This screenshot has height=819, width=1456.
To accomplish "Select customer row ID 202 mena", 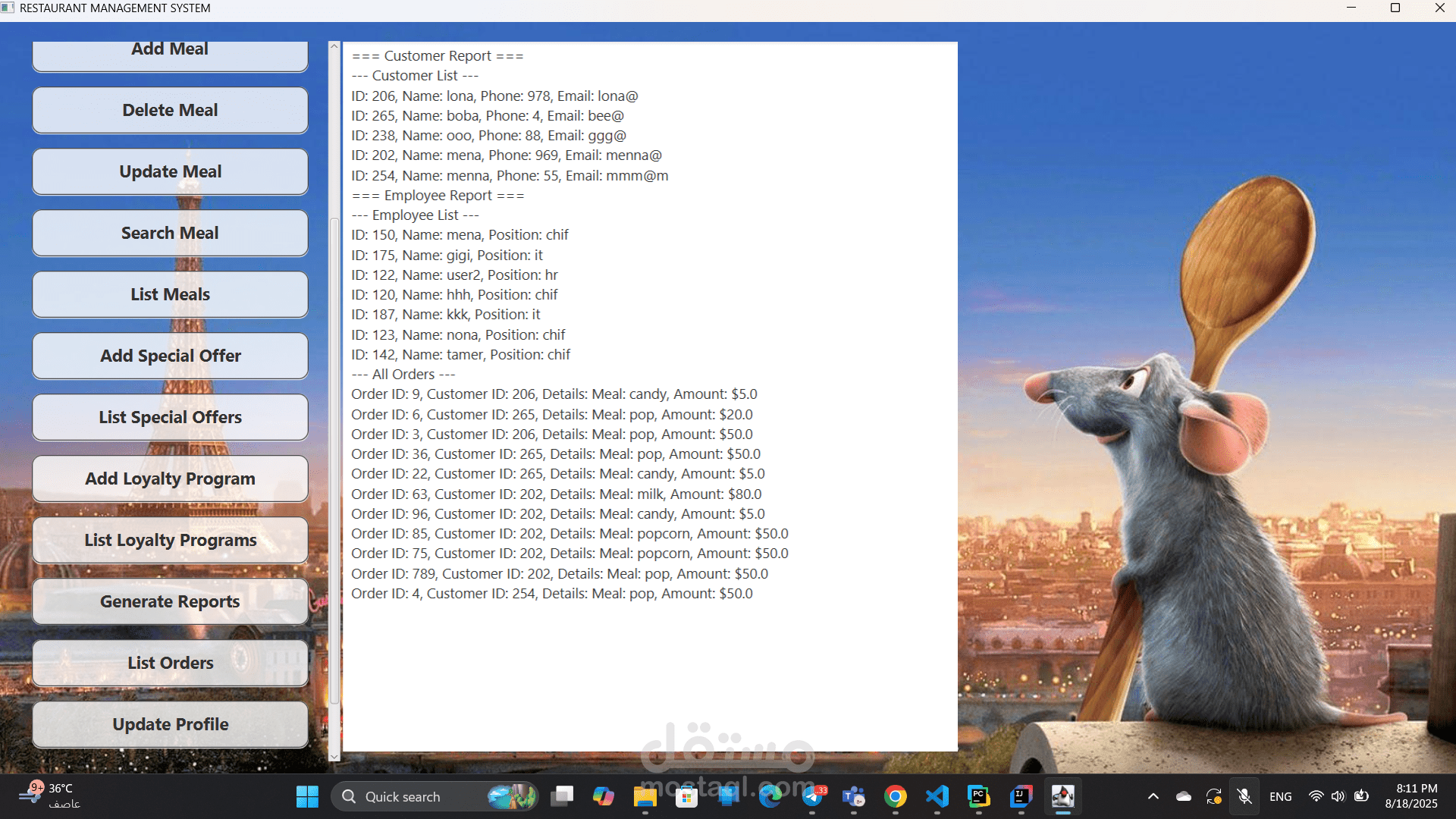I will pos(507,155).
